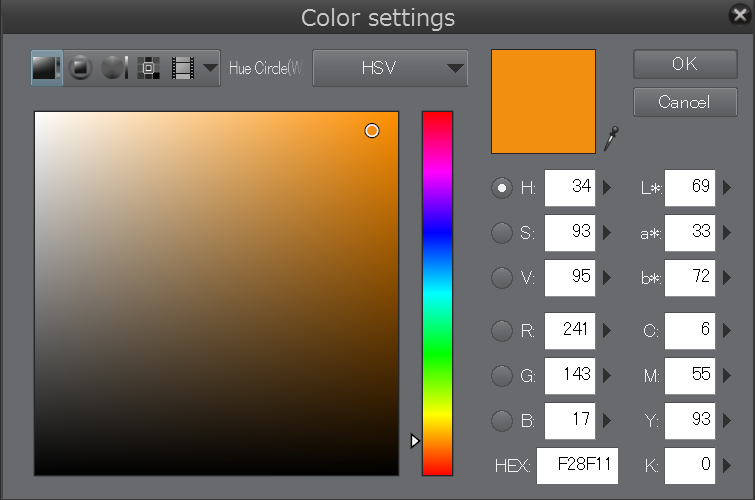Confirm the color with the OK button
This screenshot has width=755, height=500.
(x=684, y=63)
